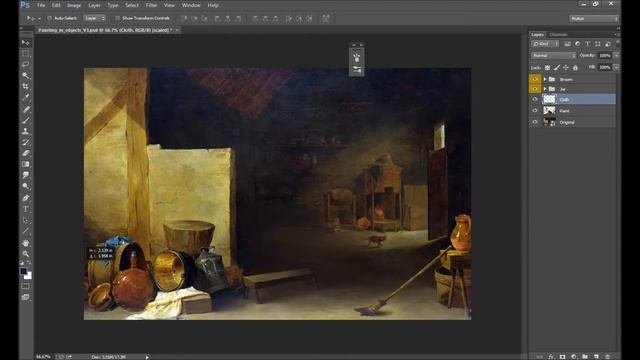The width and height of the screenshot is (640, 360).
Task: Filter layers by pixel layers icon
Action: point(567,44)
